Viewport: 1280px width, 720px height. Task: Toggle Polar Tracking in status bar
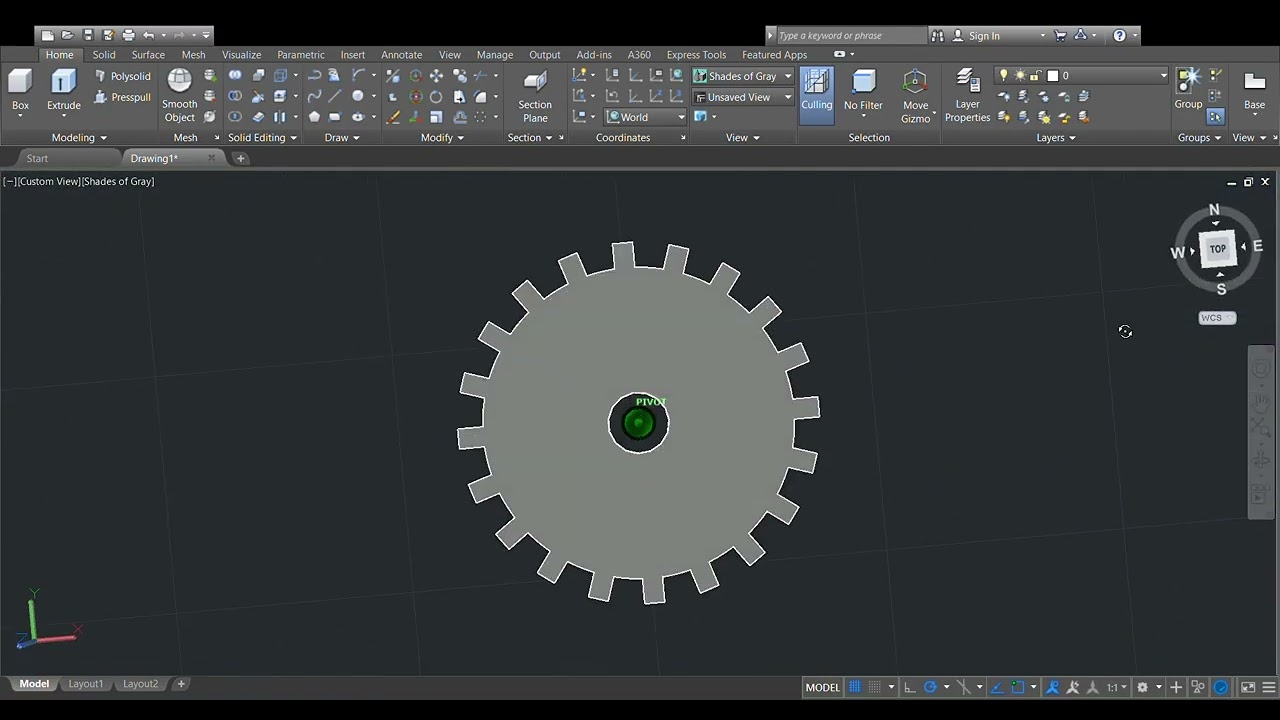[930, 687]
